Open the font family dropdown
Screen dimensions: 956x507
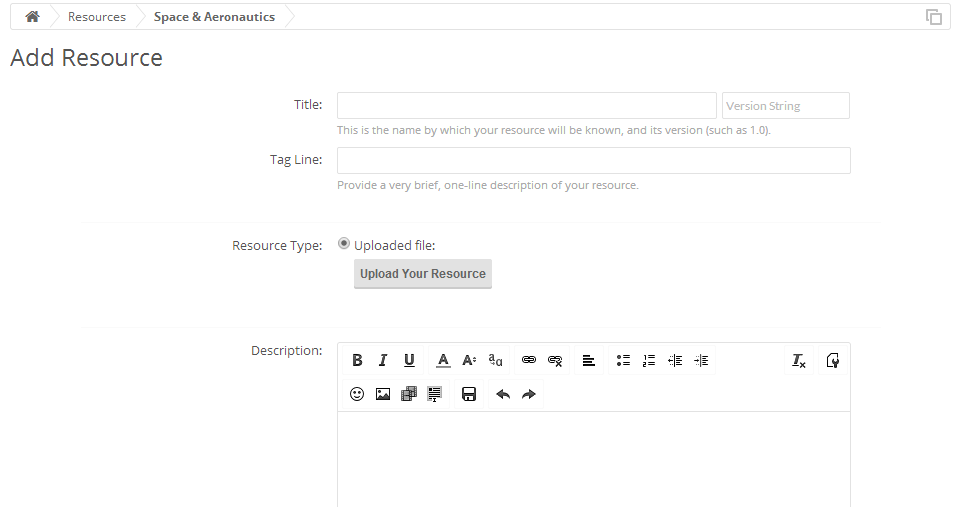(495, 360)
